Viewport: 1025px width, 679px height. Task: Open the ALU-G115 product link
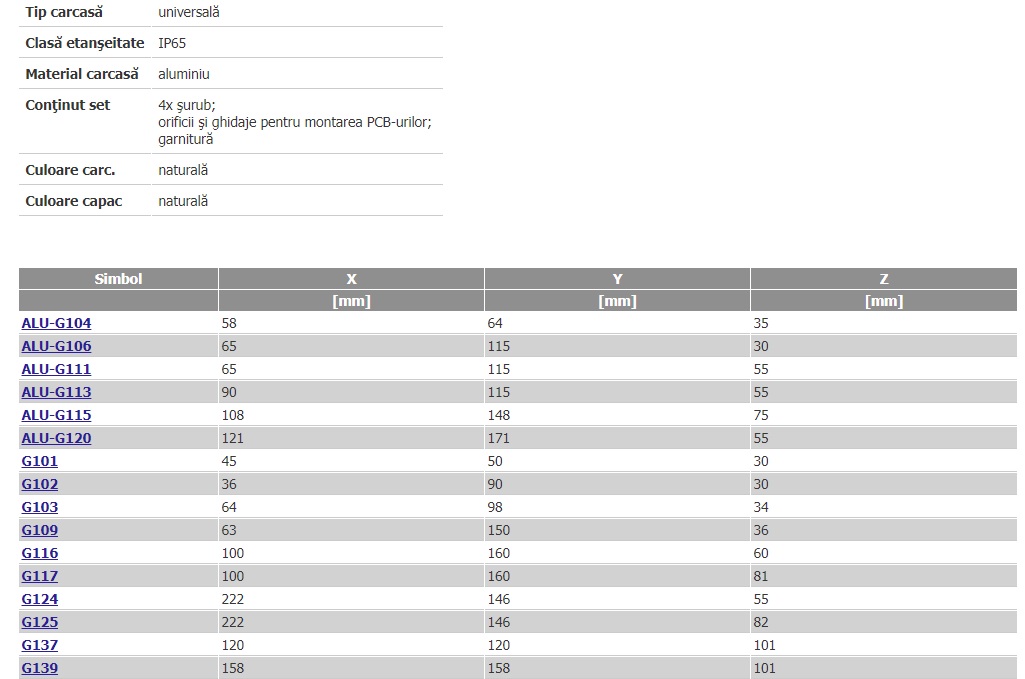coord(56,415)
